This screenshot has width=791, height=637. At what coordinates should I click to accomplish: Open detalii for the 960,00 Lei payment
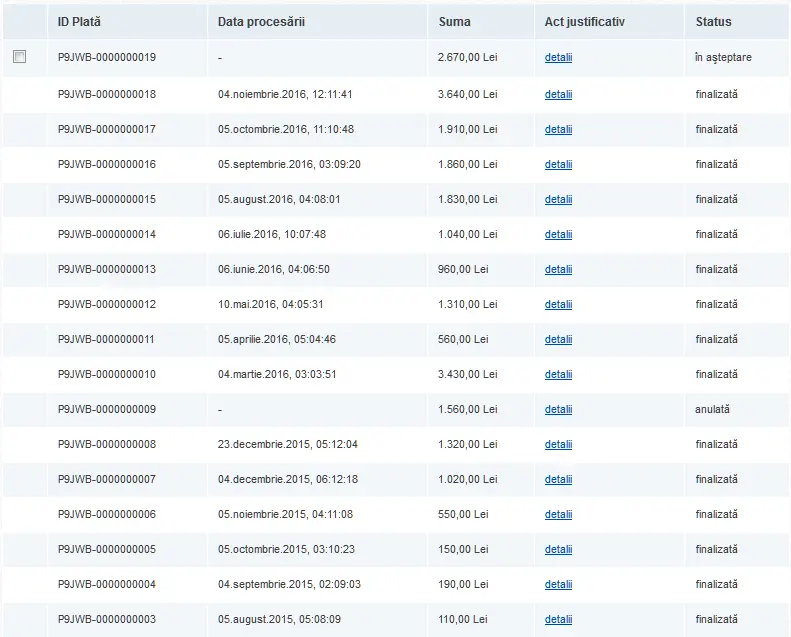point(558,269)
